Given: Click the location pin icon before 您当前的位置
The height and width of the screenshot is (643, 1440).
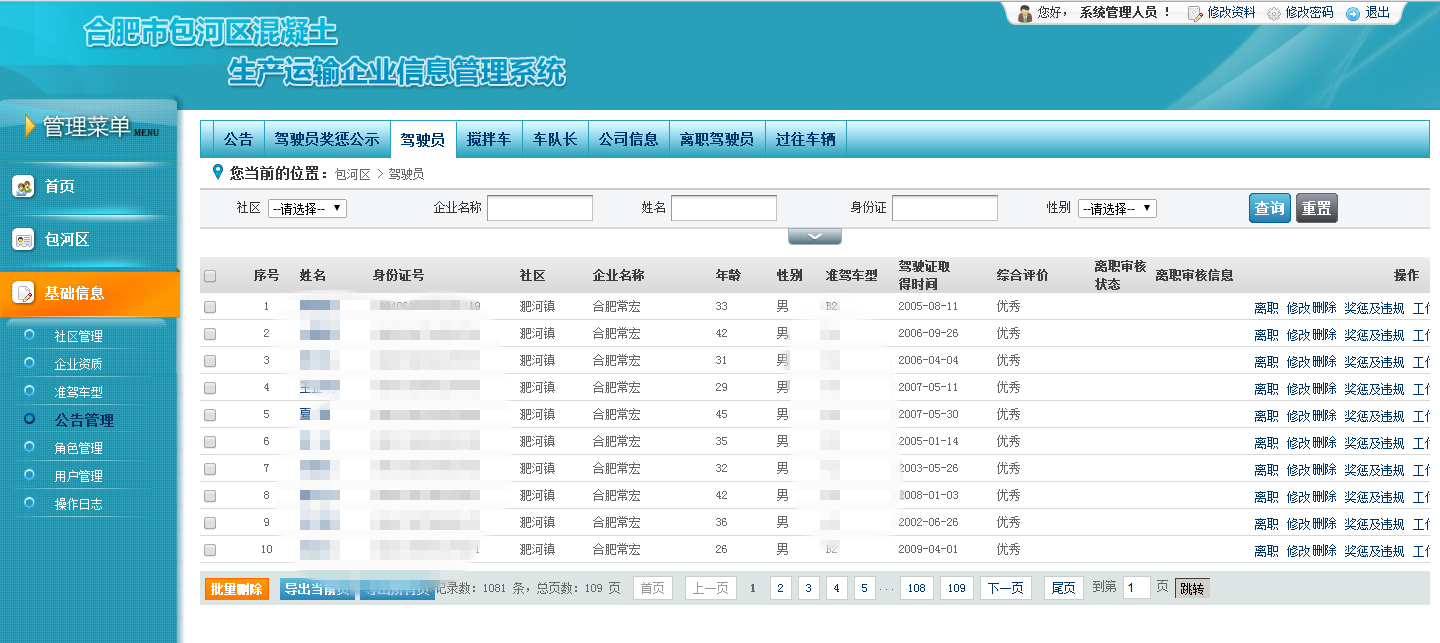Looking at the screenshot, I should click(218, 172).
